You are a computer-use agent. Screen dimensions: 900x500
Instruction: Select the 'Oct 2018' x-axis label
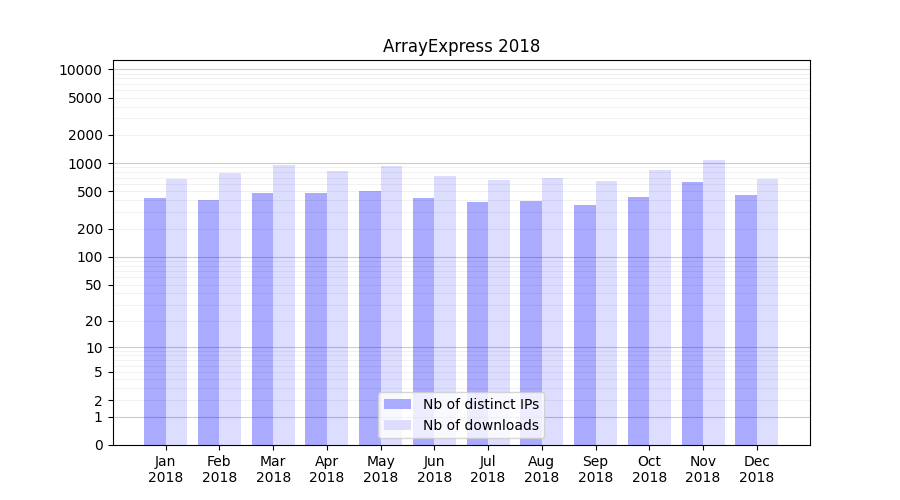click(x=649, y=469)
